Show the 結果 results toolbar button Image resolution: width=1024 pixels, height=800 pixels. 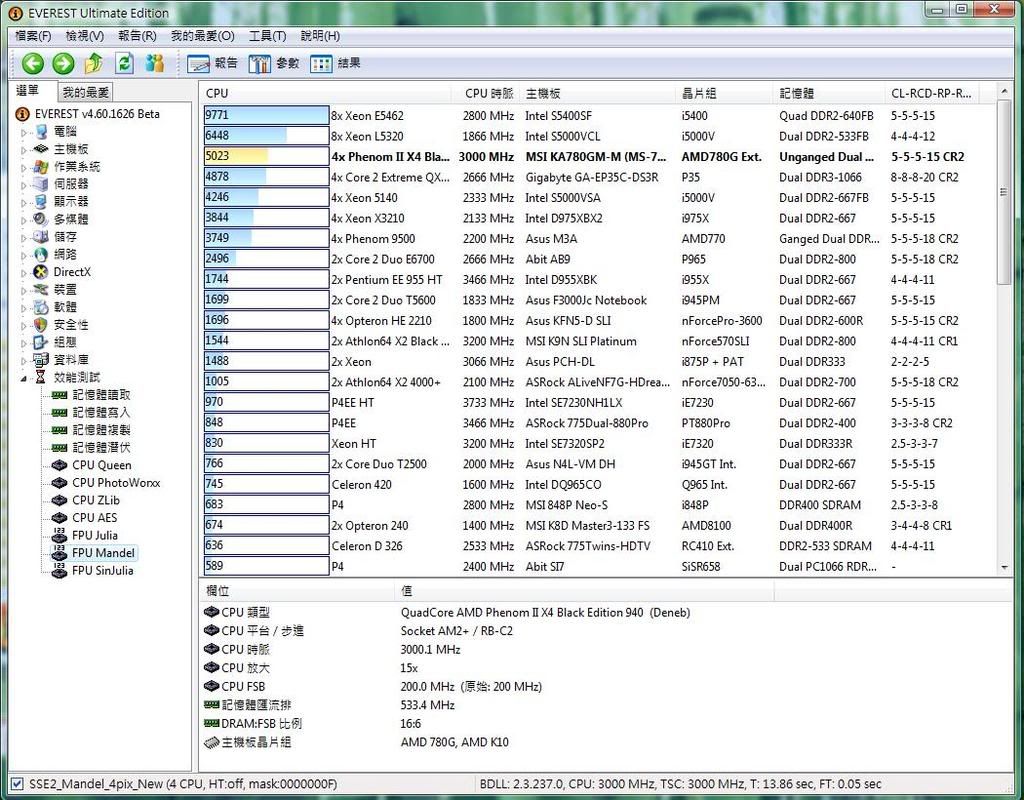tap(335, 63)
